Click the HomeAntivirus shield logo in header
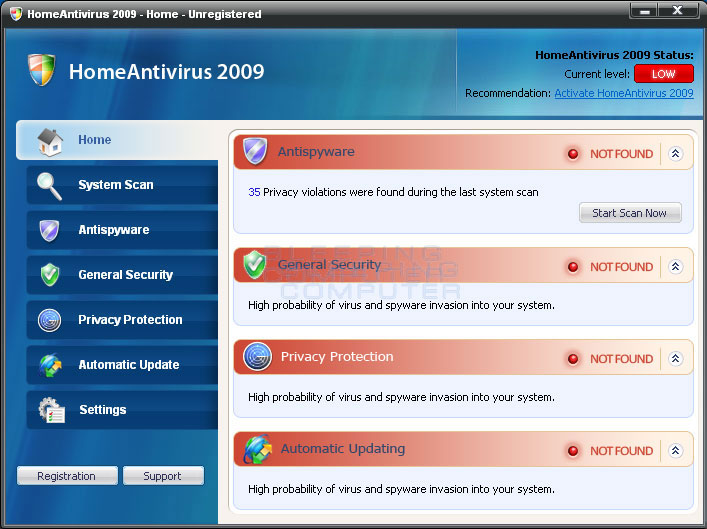 point(41,69)
